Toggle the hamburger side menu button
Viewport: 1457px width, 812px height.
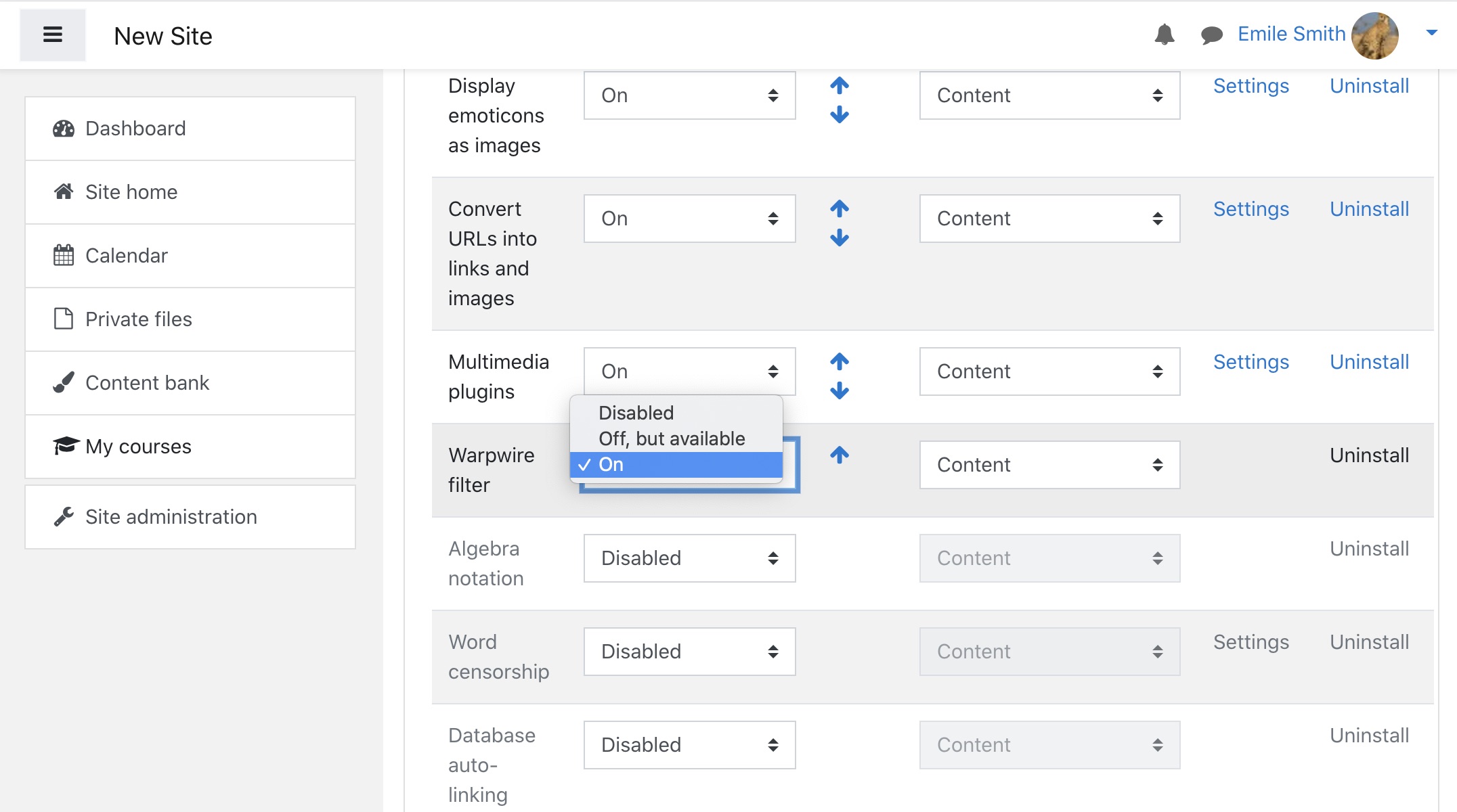click(x=53, y=35)
